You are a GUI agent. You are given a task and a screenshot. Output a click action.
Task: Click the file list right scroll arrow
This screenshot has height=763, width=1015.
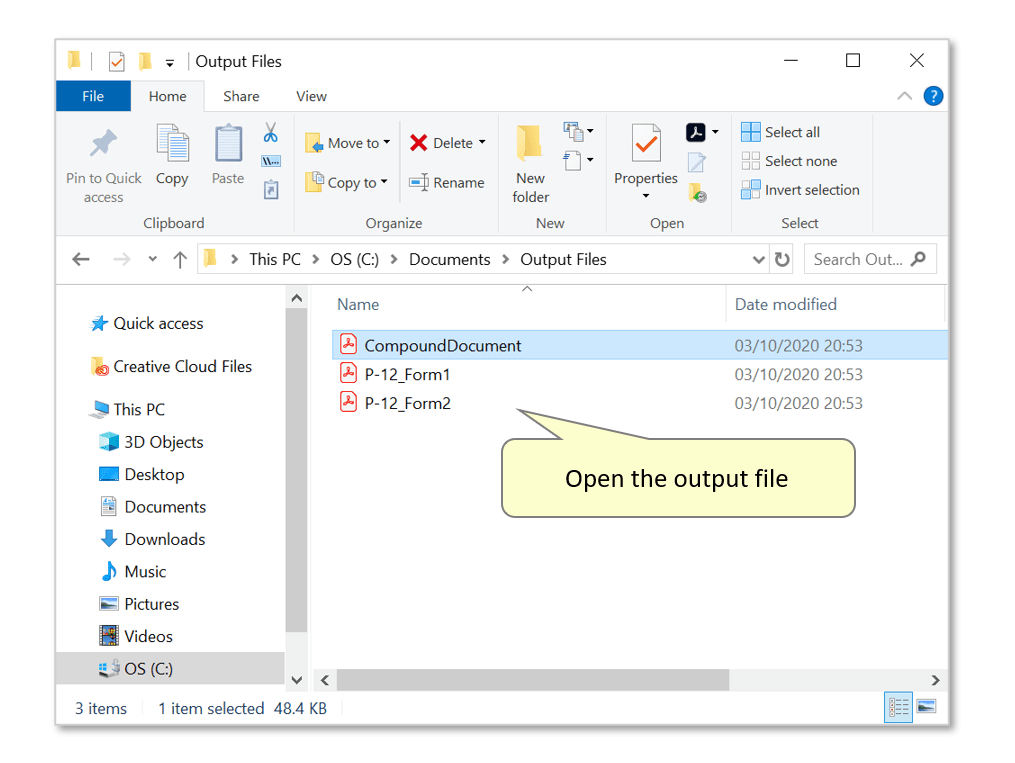[935, 680]
